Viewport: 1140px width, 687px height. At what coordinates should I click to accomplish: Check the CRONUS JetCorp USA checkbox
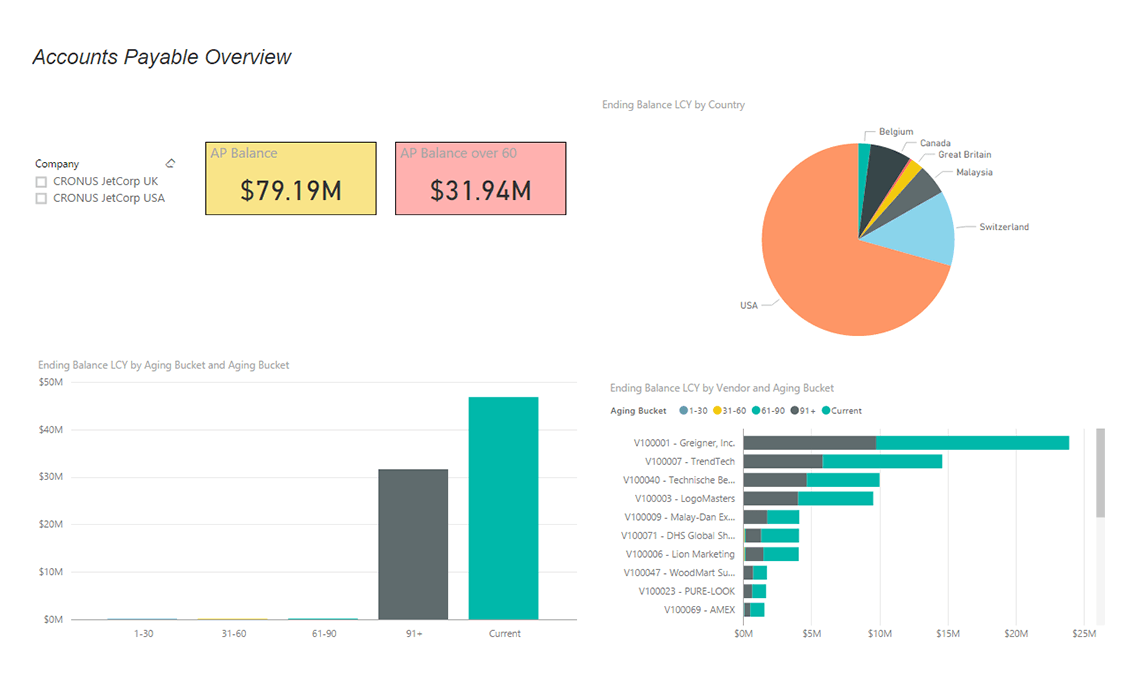click(x=41, y=198)
